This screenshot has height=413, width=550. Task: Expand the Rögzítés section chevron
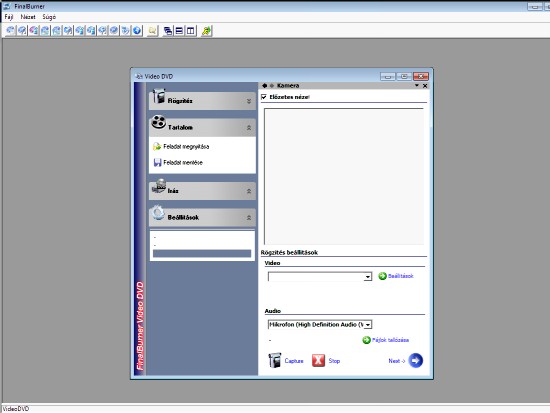249,101
